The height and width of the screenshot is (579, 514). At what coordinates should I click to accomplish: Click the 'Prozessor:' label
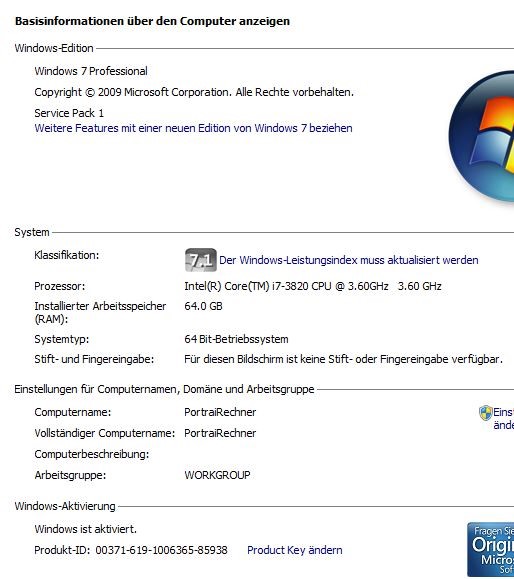click(59, 286)
